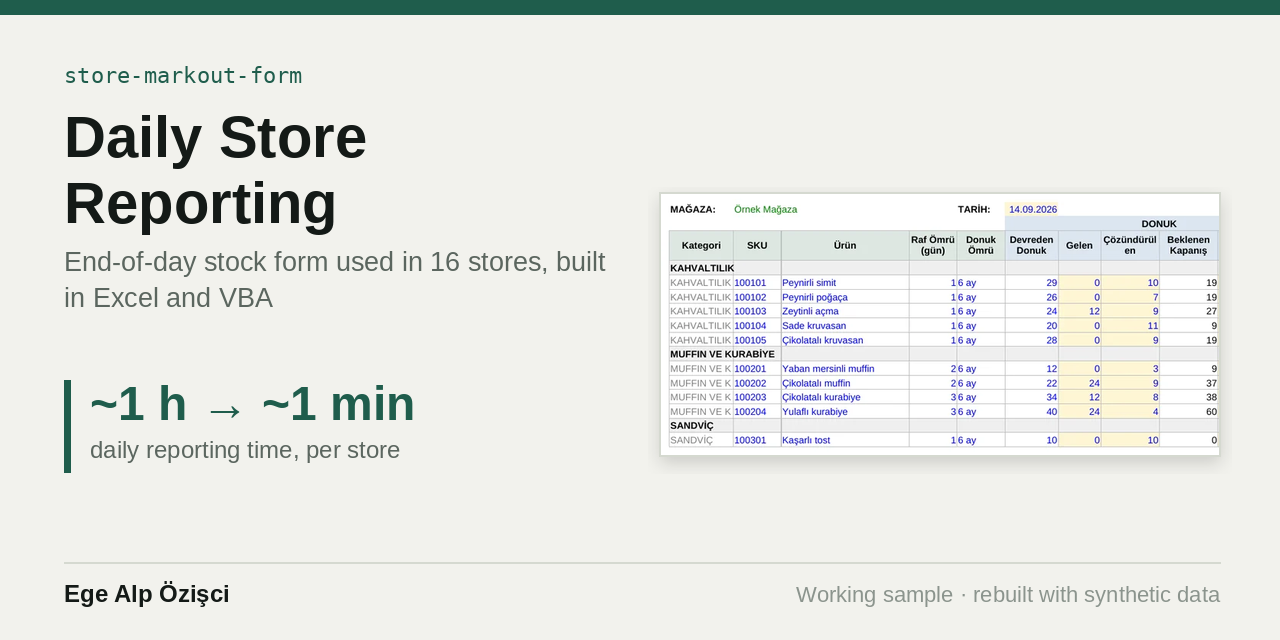This screenshot has width=1280, height=640.
Task: Click the SANDVİÇ section heading row
Action: [944, 426]
